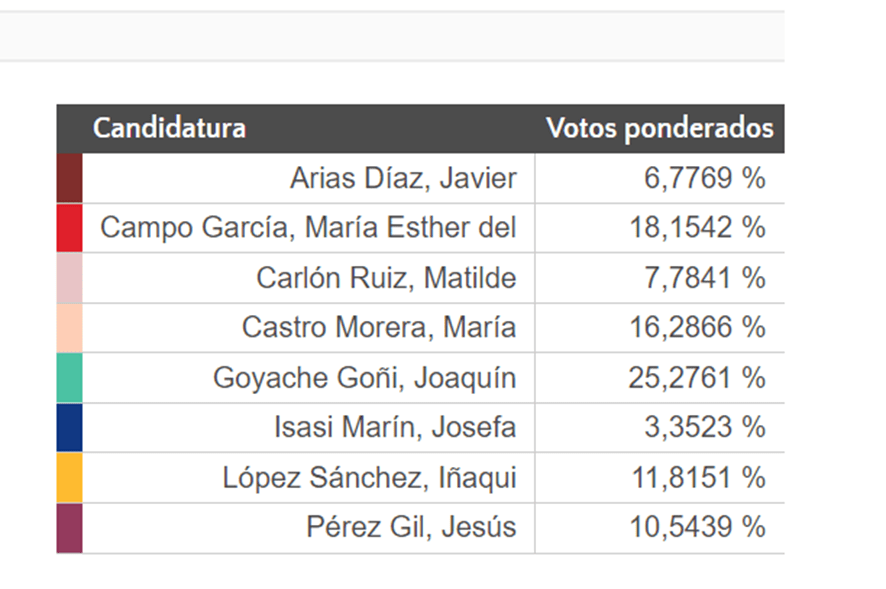Select the teal swatch beside Goyache Goñi
The width and height of the screenshot is (886, 589).
pyautogui.click(x=69, y=378)
